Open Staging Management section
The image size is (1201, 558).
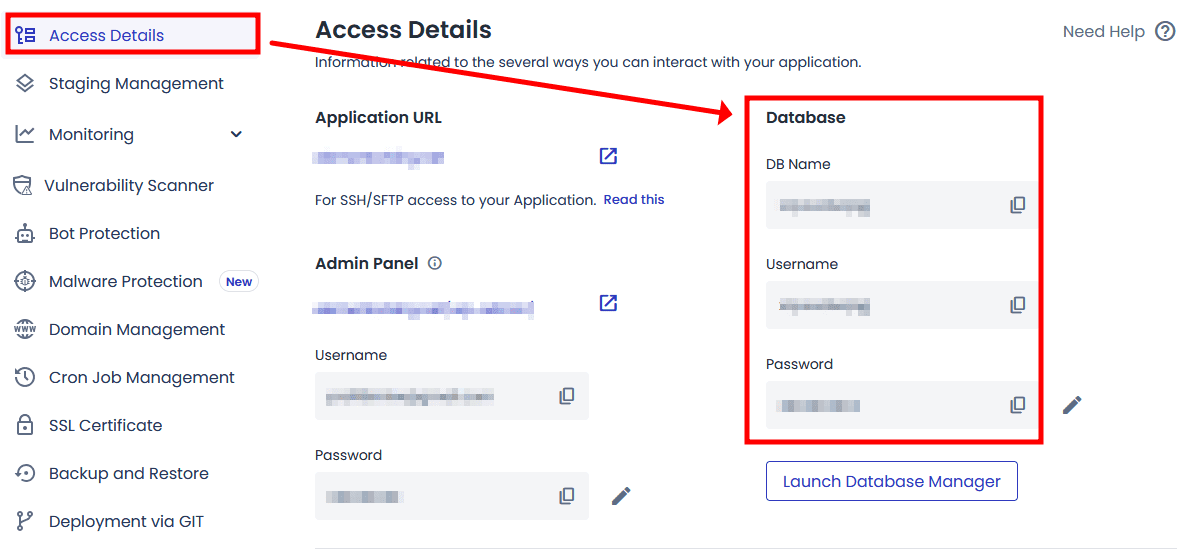(x=136, y=84)
